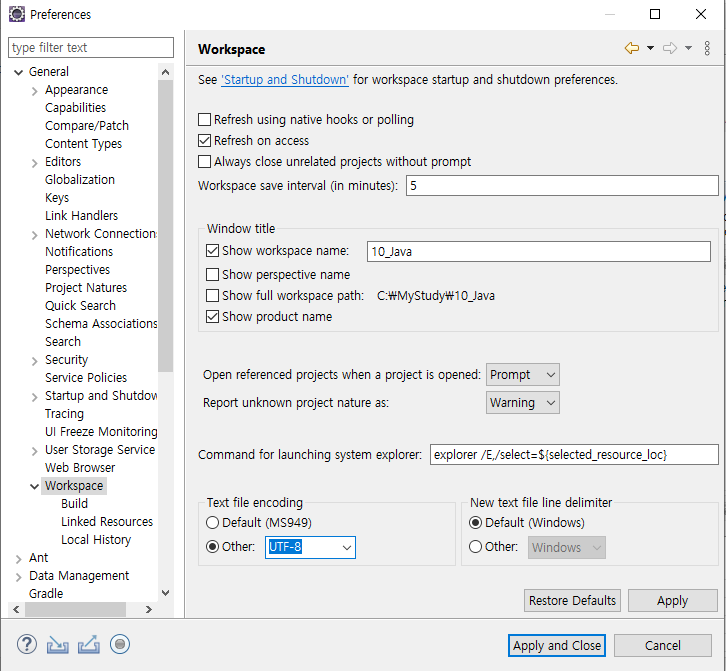Screen dimensions: 726x671
Task: Click Apply and Close button
Action: 557,646
